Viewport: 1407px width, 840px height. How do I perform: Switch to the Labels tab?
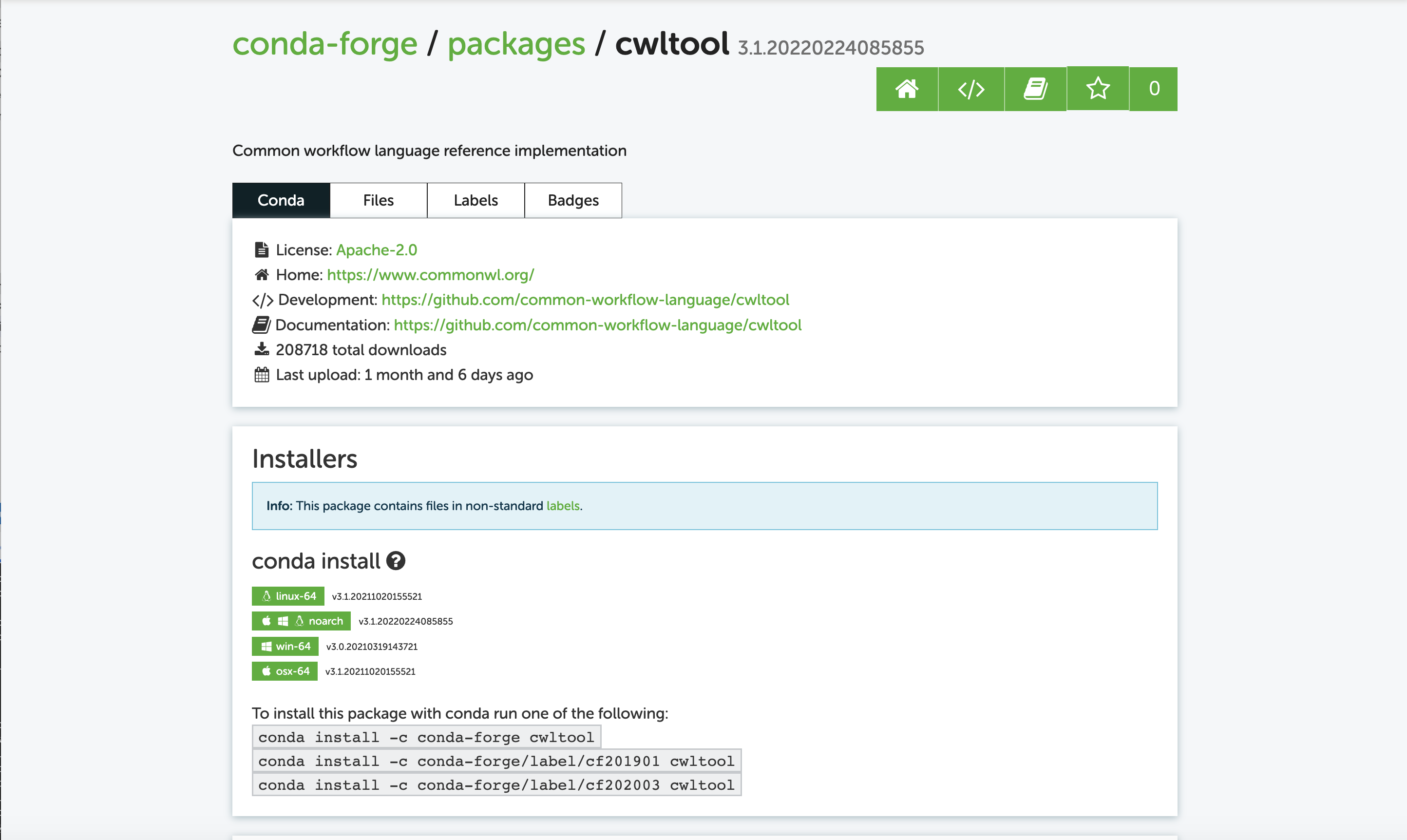475,200
